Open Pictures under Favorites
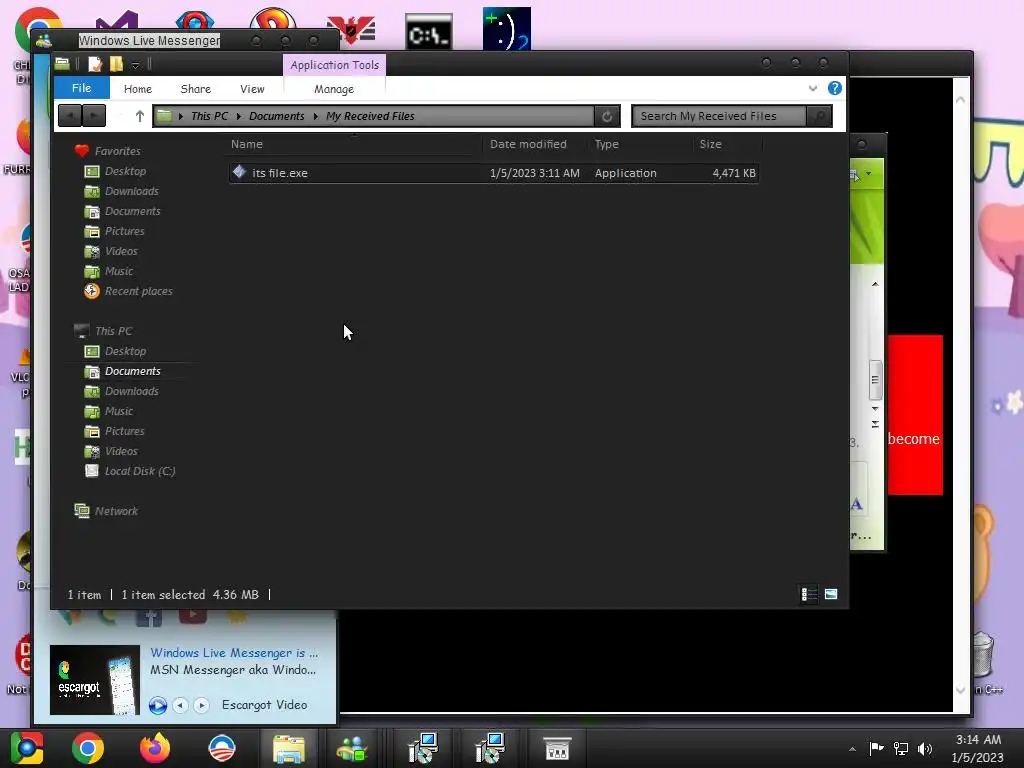This screenshot has width=1024, height=768. pos(125,231)
